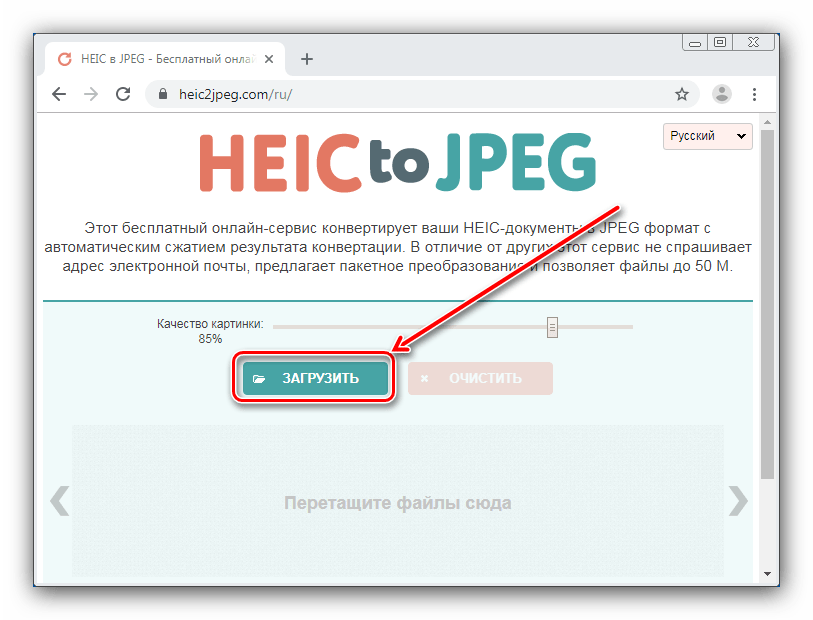This screenshot has width=813, height=620.
Task: Click the vertical scrollbar thumb
Action: point(767,305)
